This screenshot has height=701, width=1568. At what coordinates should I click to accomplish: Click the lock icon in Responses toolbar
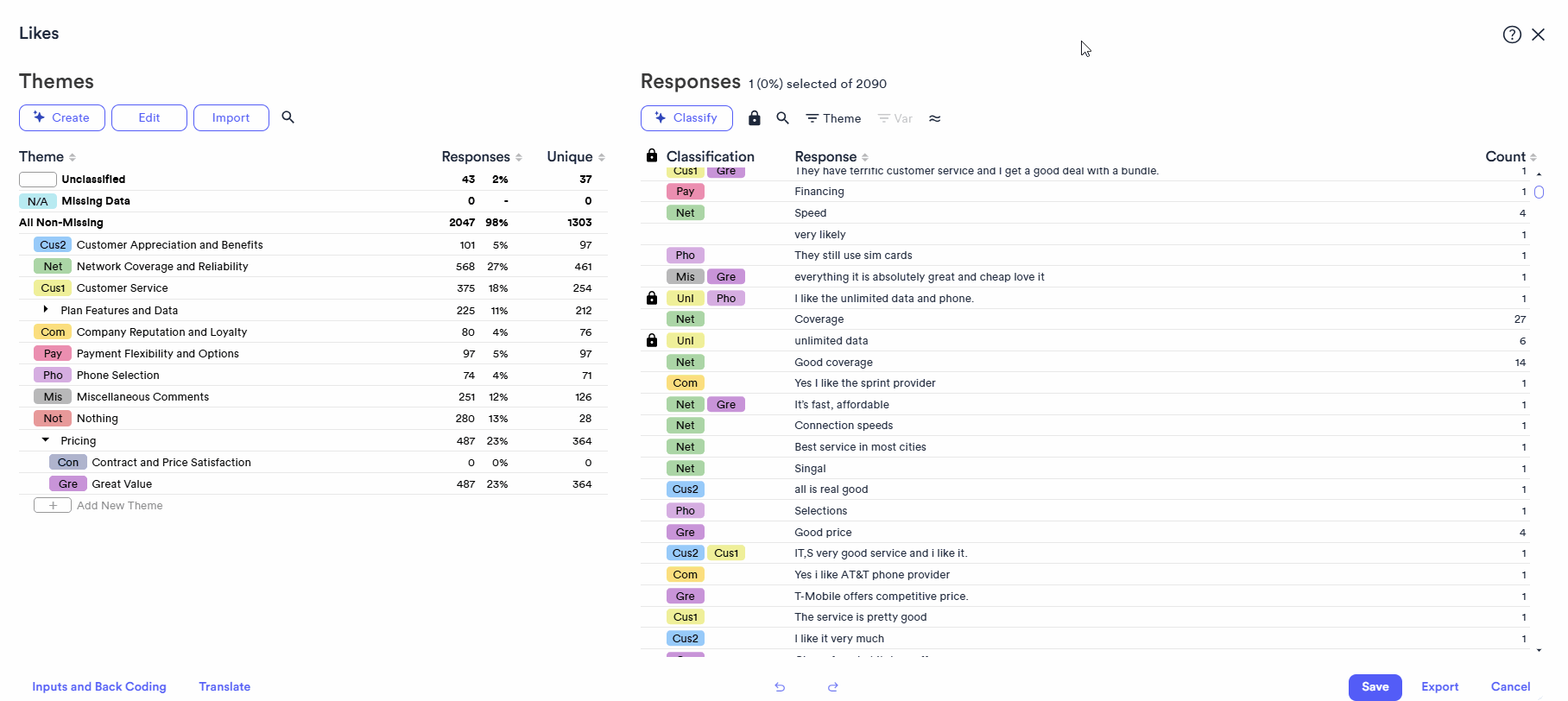[755, 118]
